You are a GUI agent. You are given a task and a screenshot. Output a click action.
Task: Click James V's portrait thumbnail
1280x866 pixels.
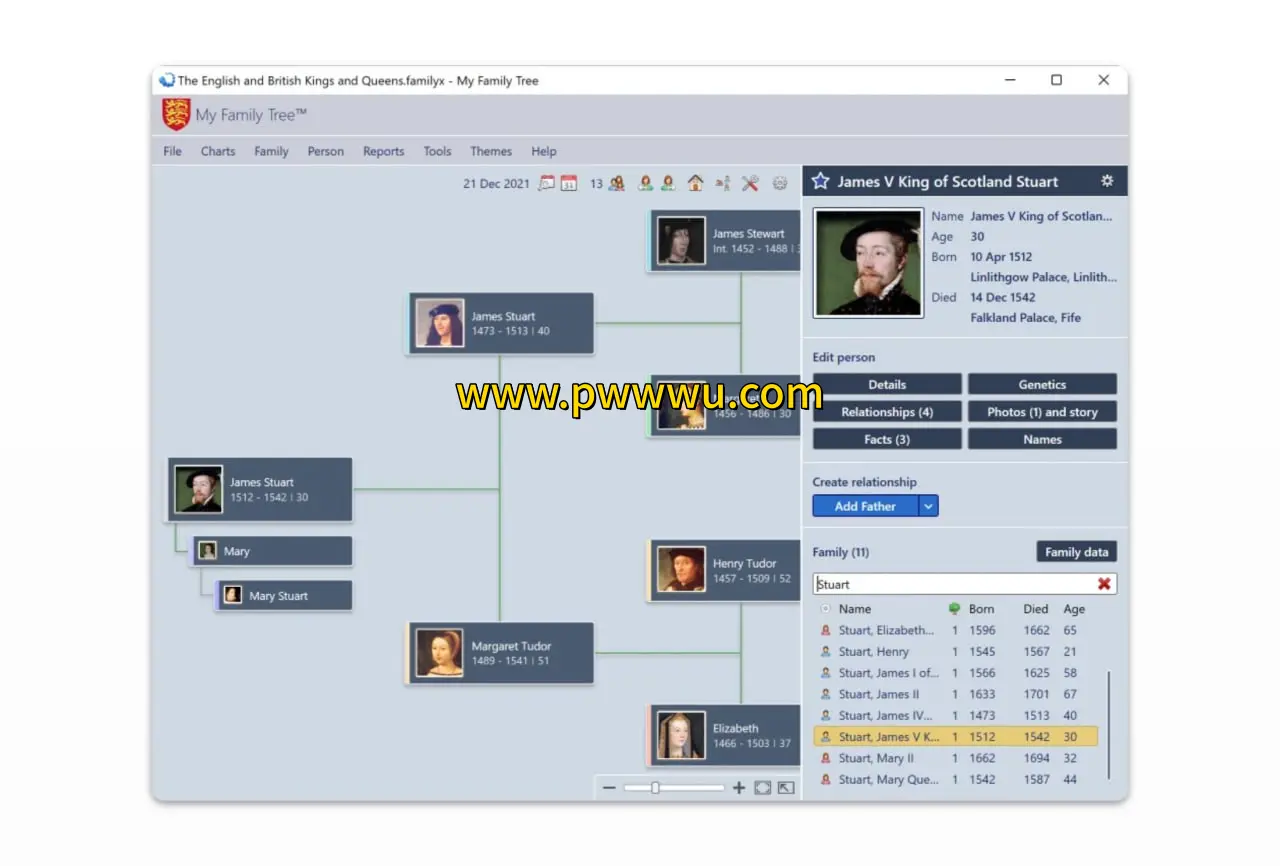coord(867,262)
